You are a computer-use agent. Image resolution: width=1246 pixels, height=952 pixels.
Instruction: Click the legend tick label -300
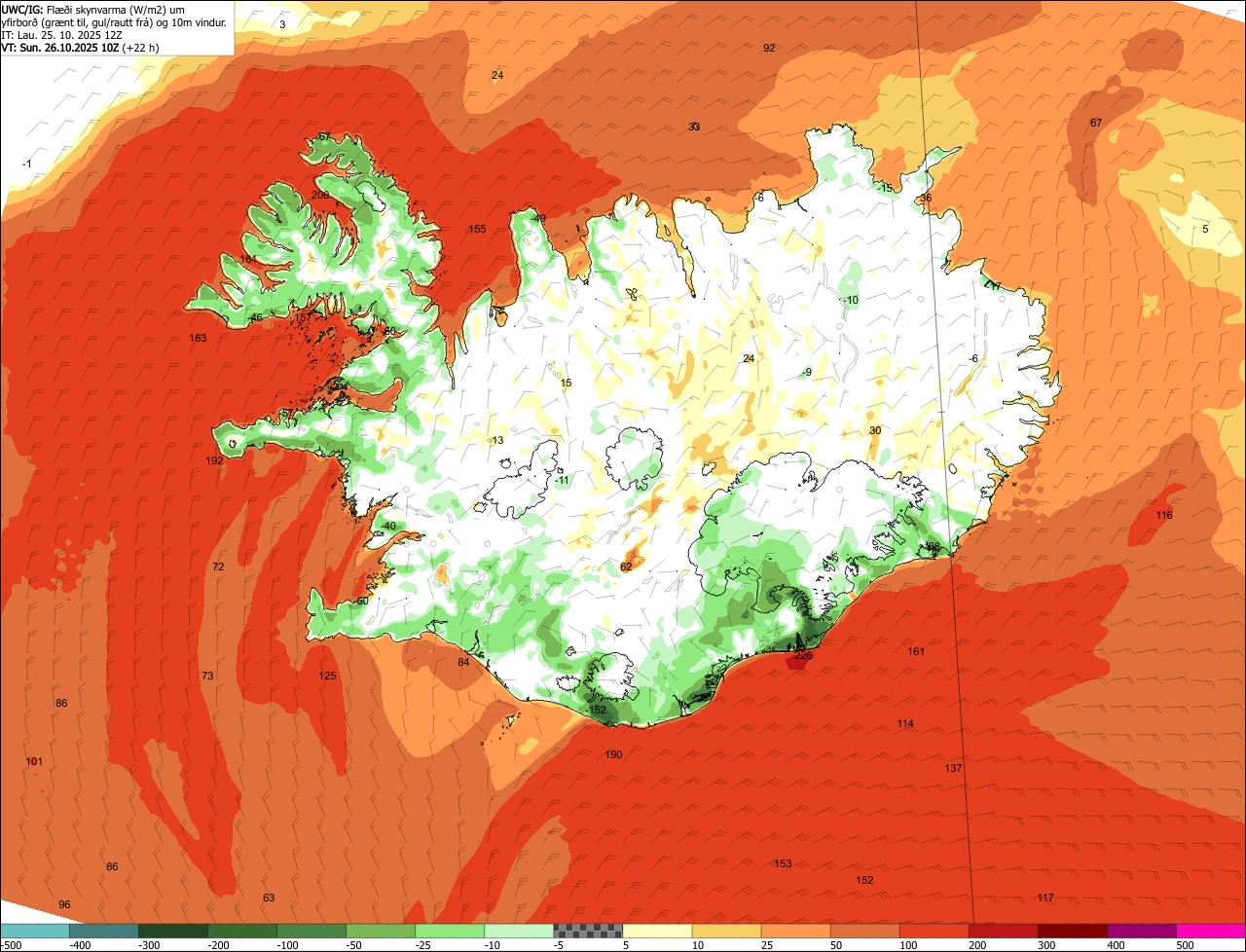[150, 945]
